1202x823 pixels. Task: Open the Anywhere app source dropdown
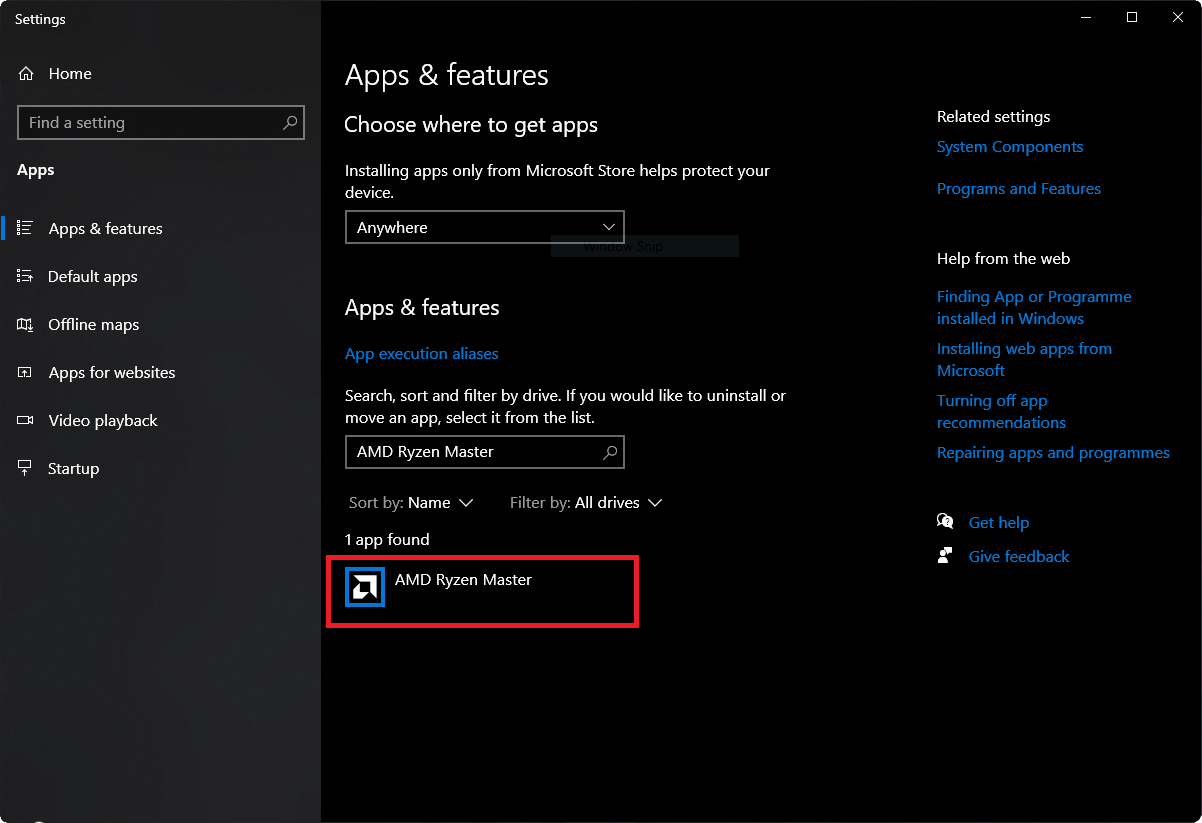point(485,227)
